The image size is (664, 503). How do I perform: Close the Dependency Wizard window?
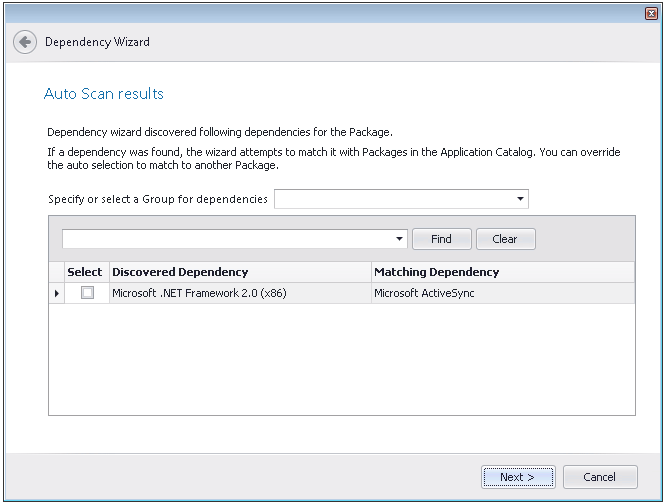(651, 12)
